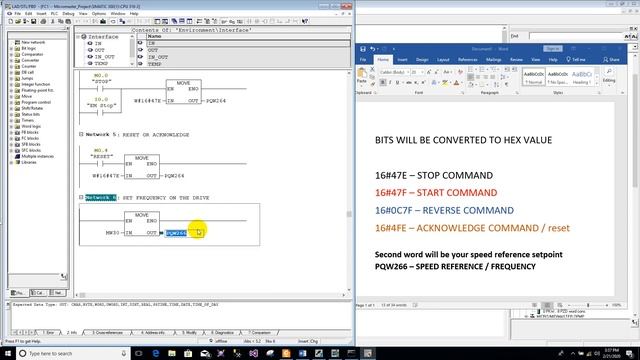Switch to the References tab in Word
Image resolution: width=640 pixels, height=360 pixels.
[x=467, y=60]
